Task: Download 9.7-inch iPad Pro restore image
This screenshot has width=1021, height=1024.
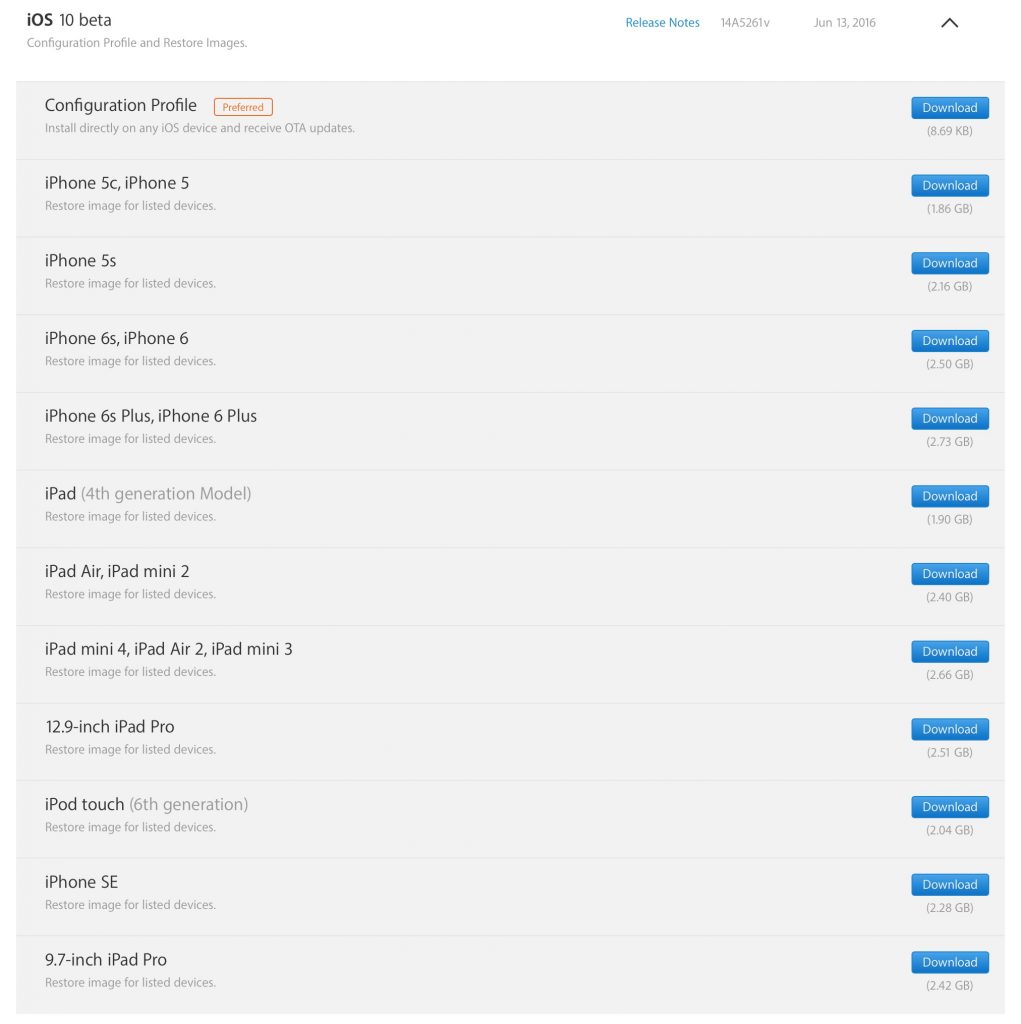Action: coord(949,962)
